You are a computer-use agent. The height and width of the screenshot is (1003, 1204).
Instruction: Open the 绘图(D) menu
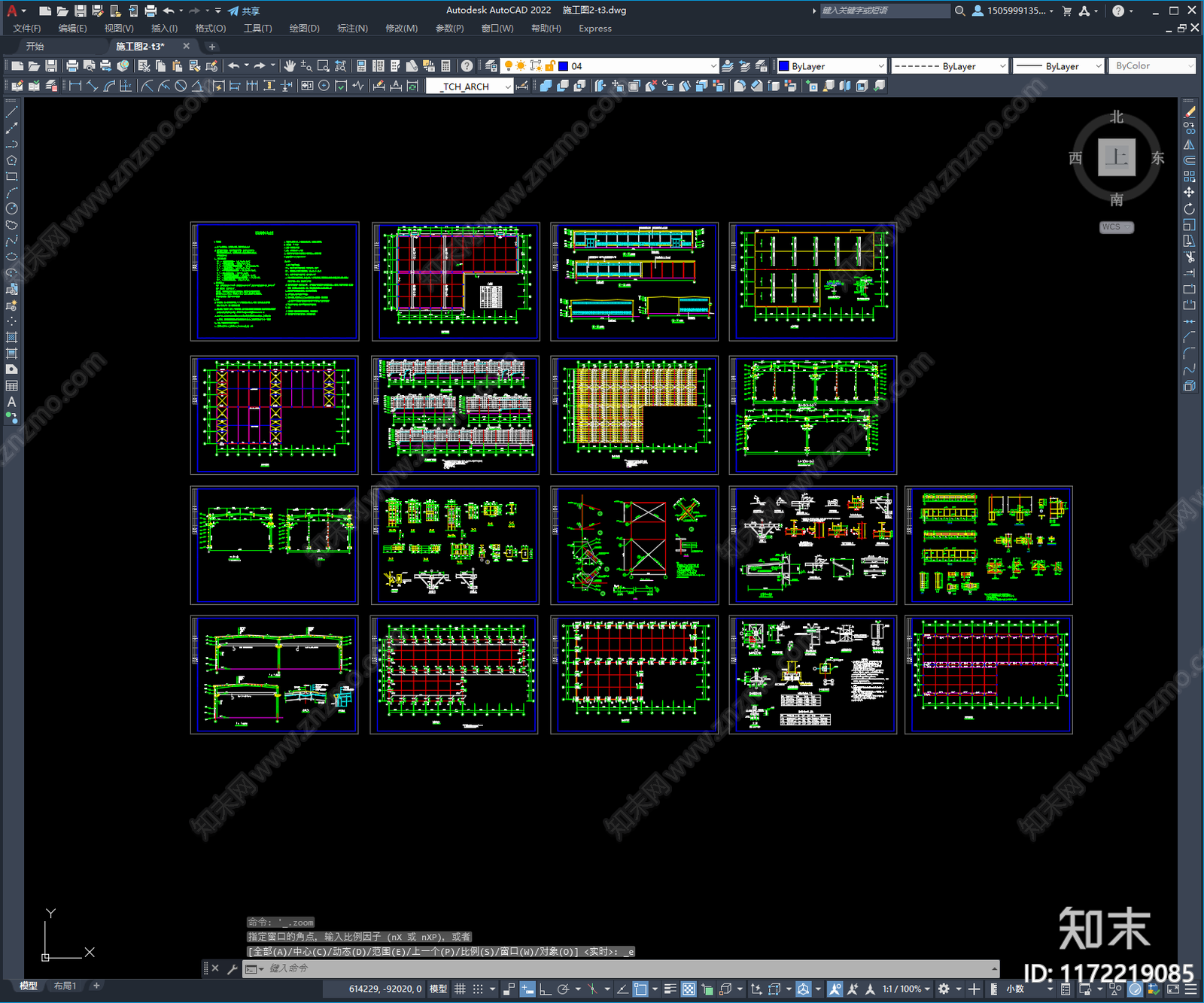[305, 29]
